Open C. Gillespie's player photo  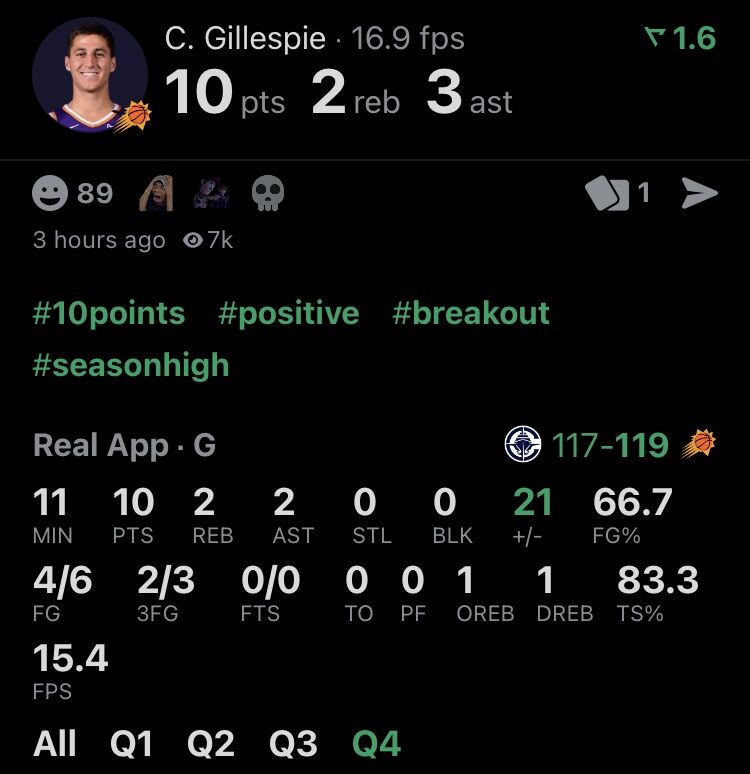(x=90, y=75)
